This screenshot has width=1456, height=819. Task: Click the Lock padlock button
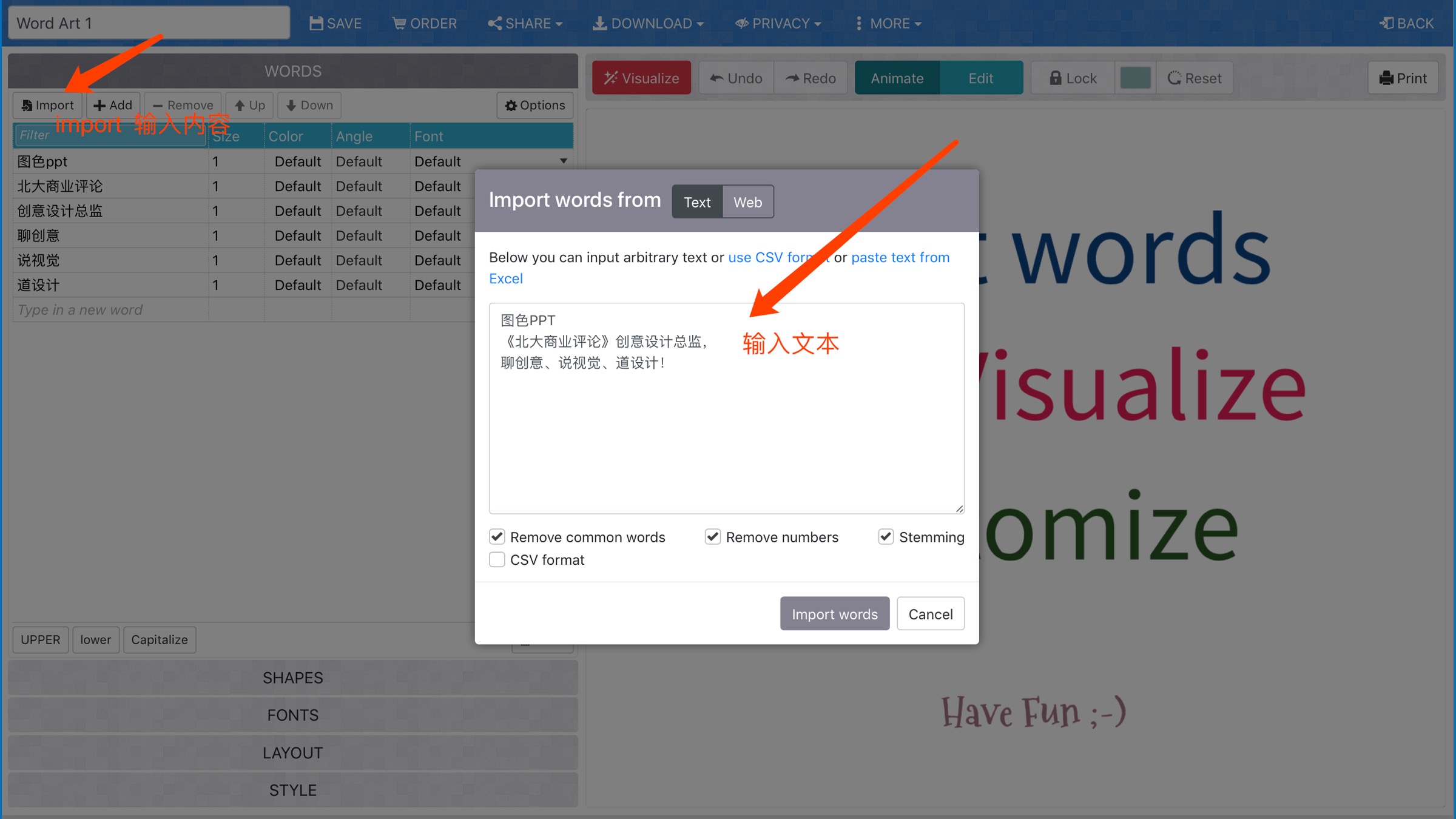pos(1073,78)
